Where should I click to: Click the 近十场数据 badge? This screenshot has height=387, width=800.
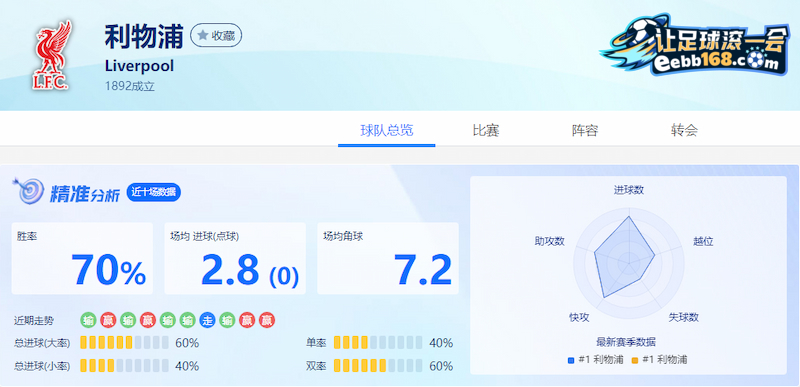[x=154, y=192]
